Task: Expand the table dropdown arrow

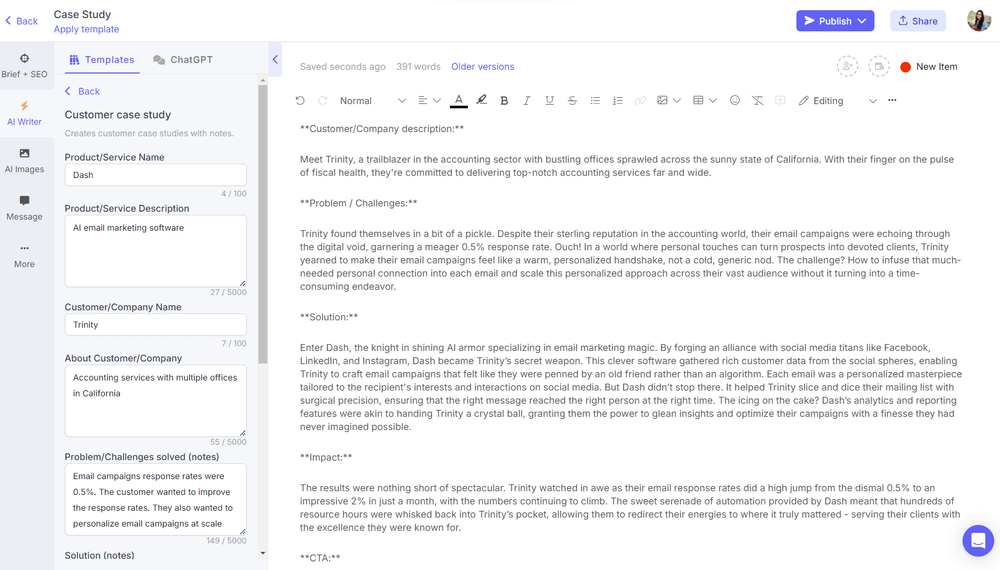Action: coord(712,101)
